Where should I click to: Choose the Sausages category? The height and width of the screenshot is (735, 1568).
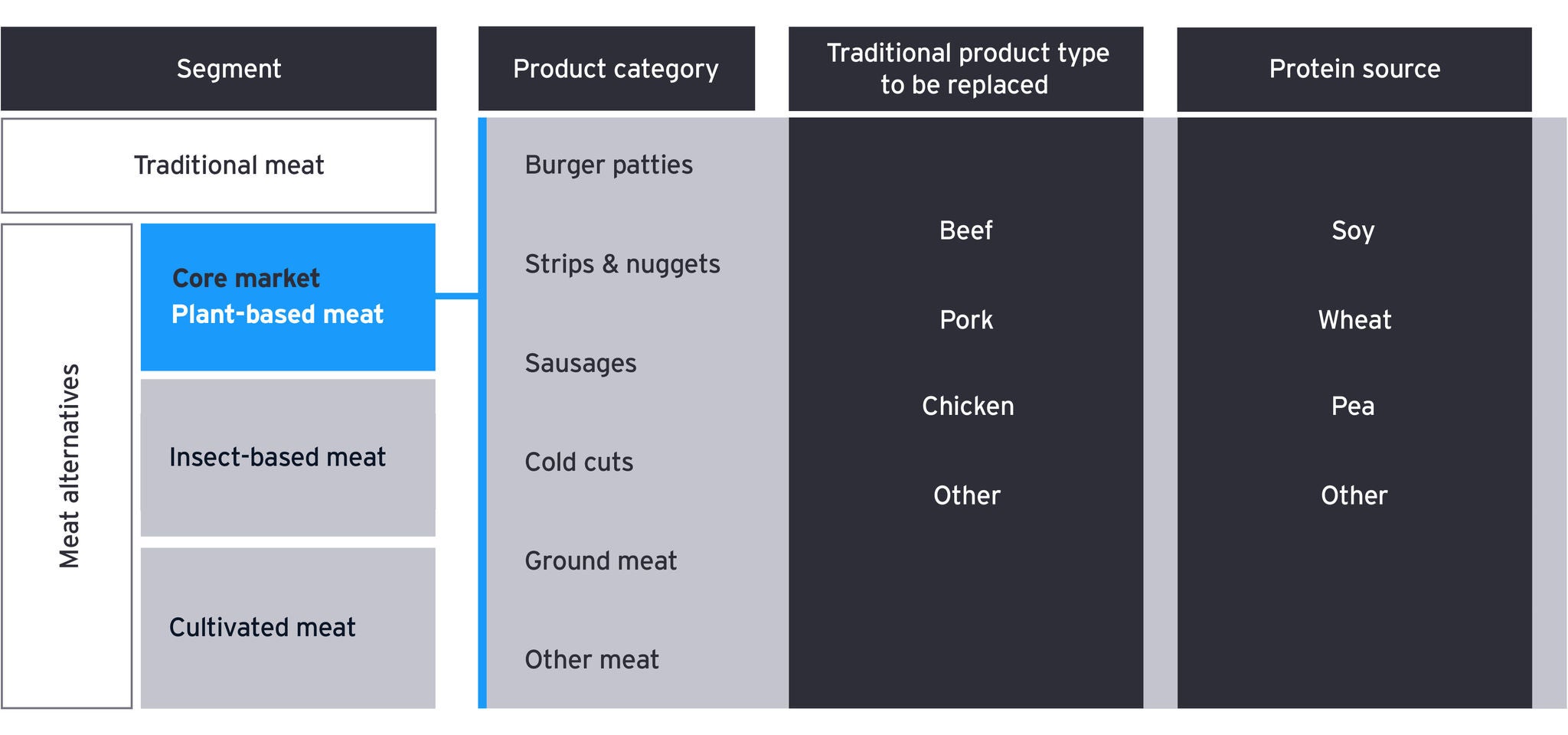(x=580, y=364)
